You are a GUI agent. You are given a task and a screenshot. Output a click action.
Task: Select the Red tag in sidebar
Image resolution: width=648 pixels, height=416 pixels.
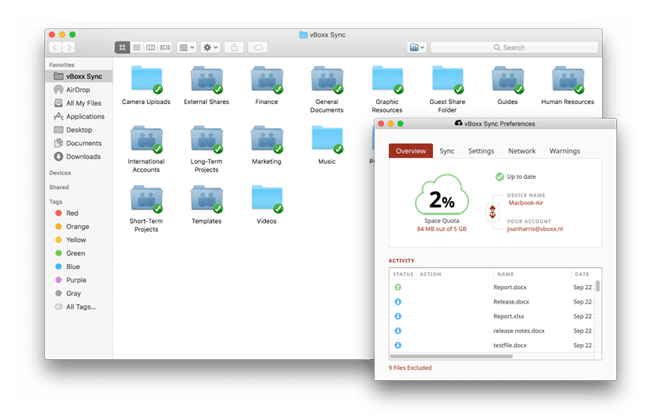tap(72, 213)
